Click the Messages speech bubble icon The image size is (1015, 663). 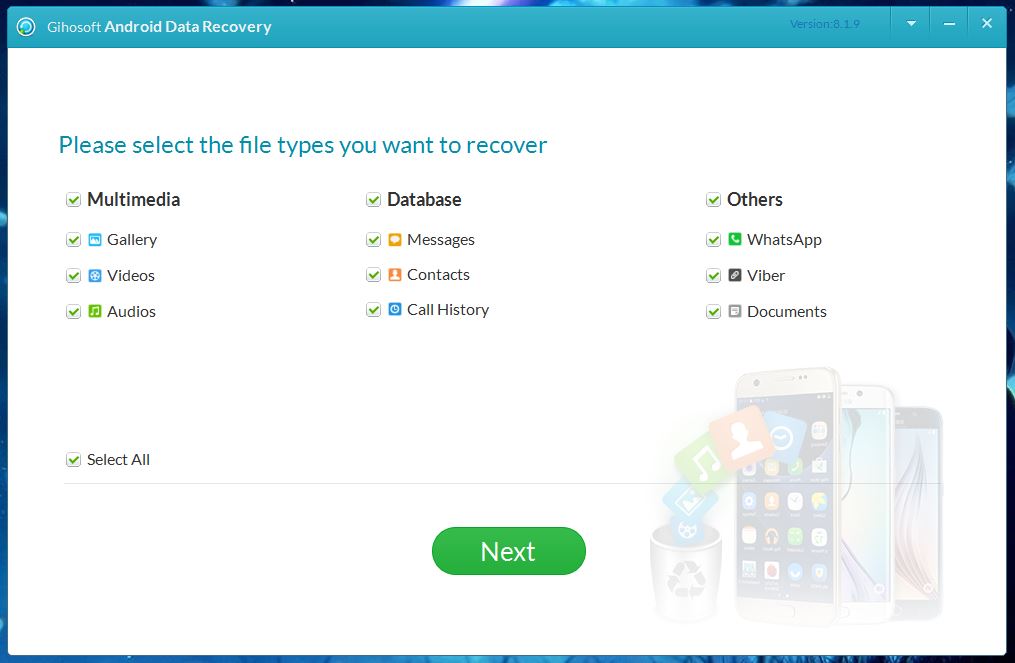[395, 240]
